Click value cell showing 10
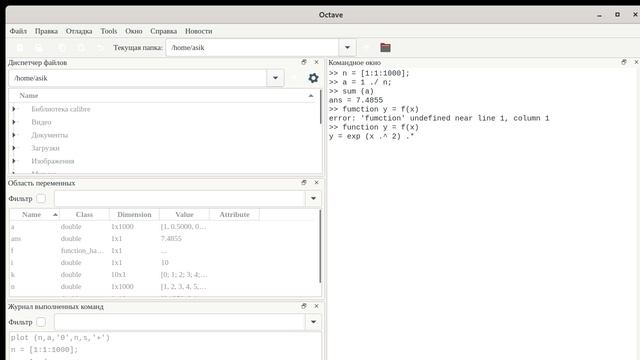This screenshot has width=640, height=360. pos(164,262)
